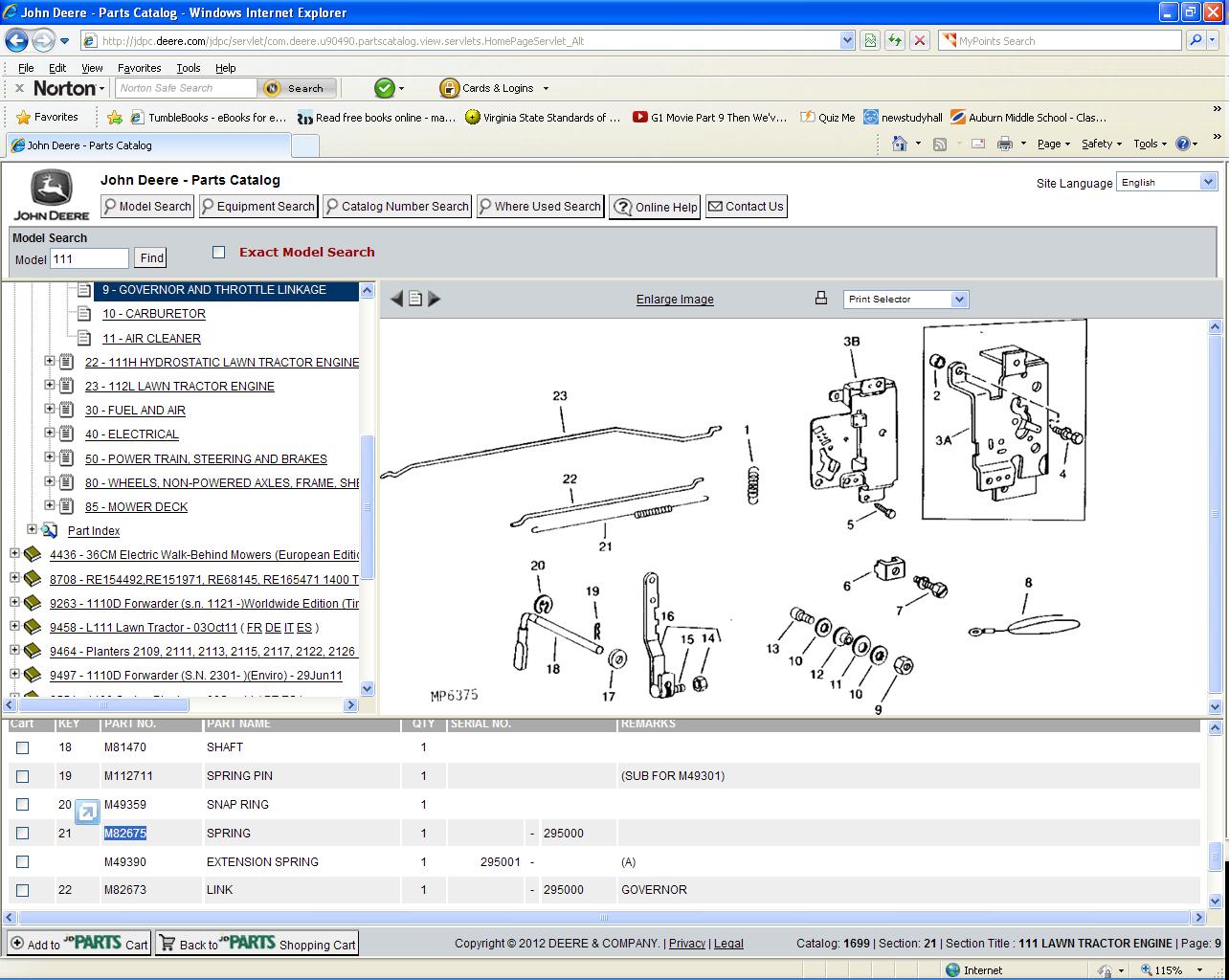Click the Enlarge Image link

click(675, 300)
